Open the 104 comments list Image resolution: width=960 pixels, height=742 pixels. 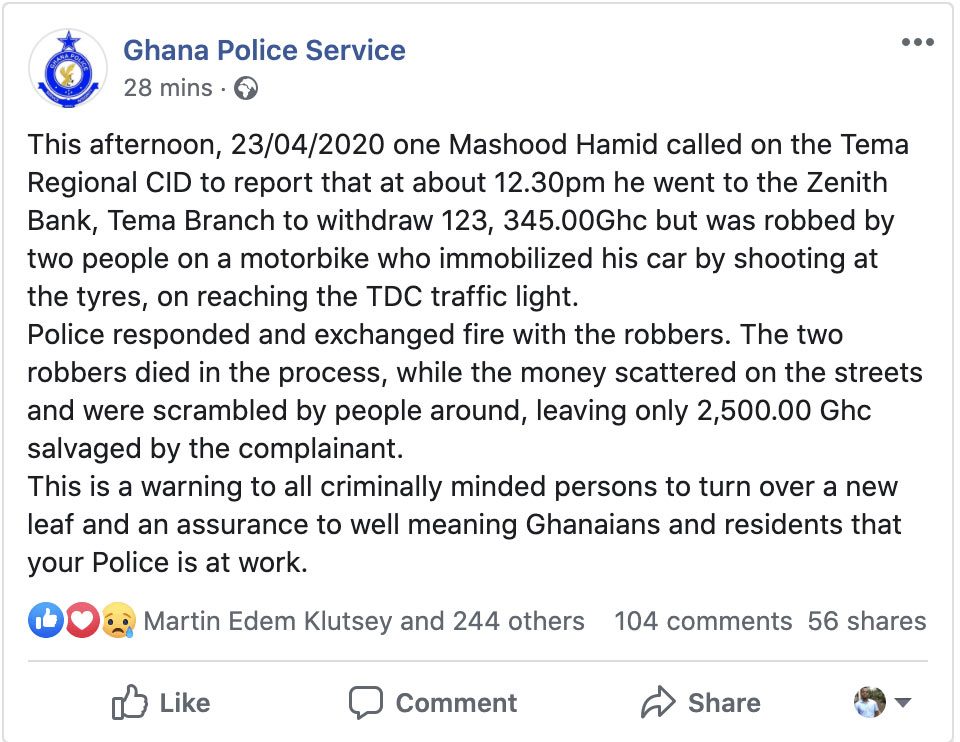703,621
